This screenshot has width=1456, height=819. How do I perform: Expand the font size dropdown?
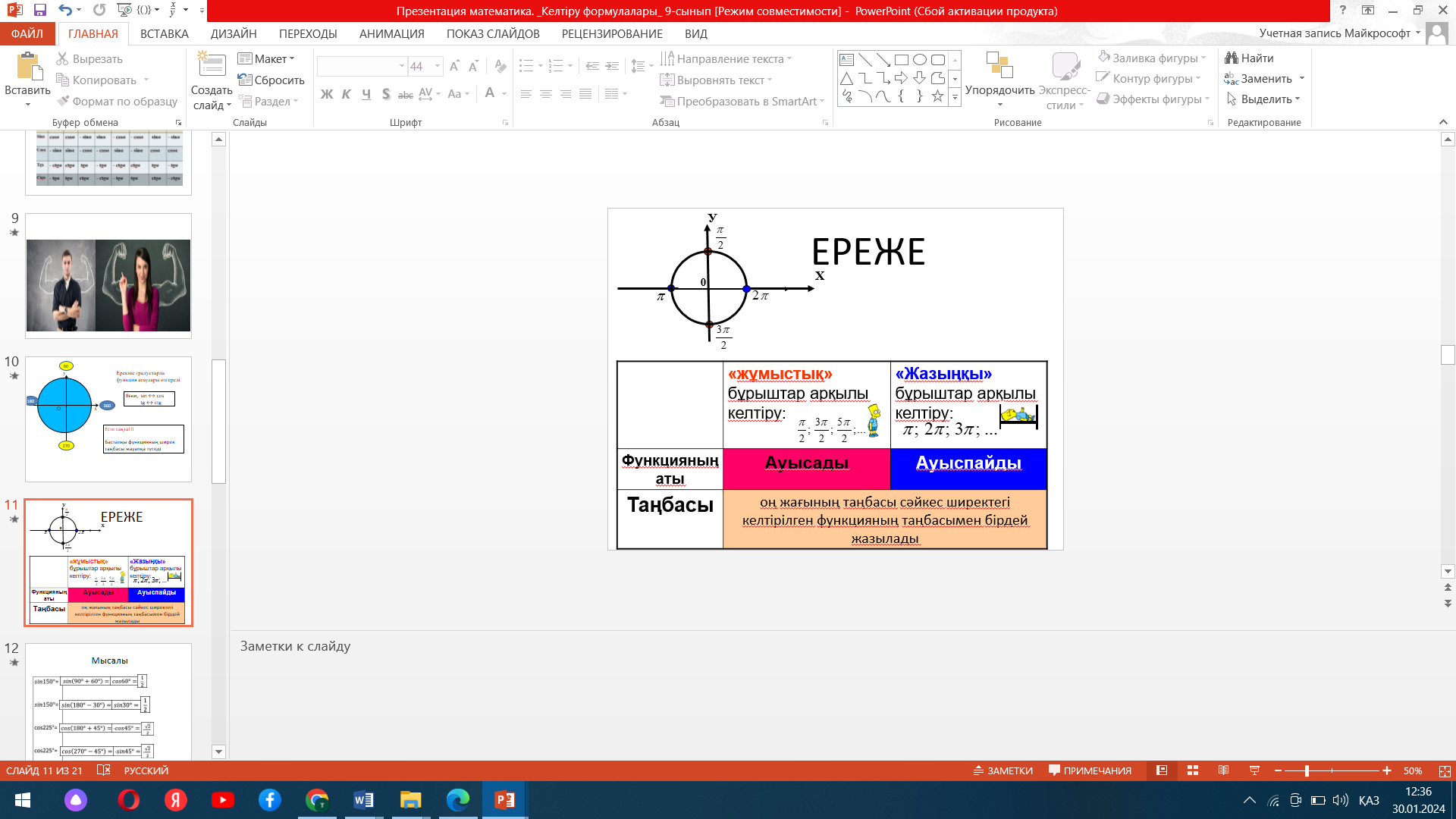(438, 67)
